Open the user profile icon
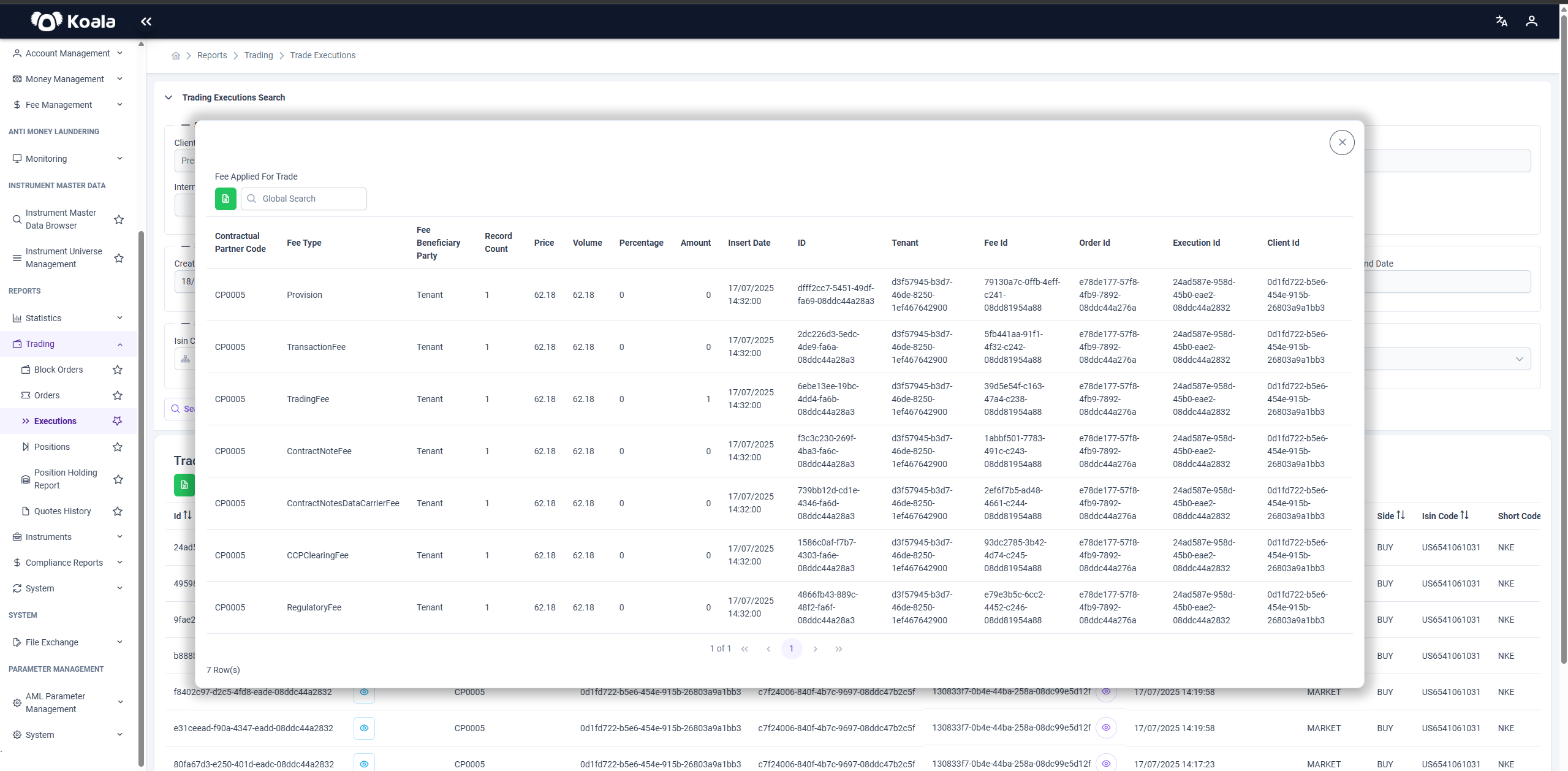The height and width of the screenshot is (771, 1568). [1531, 21]
